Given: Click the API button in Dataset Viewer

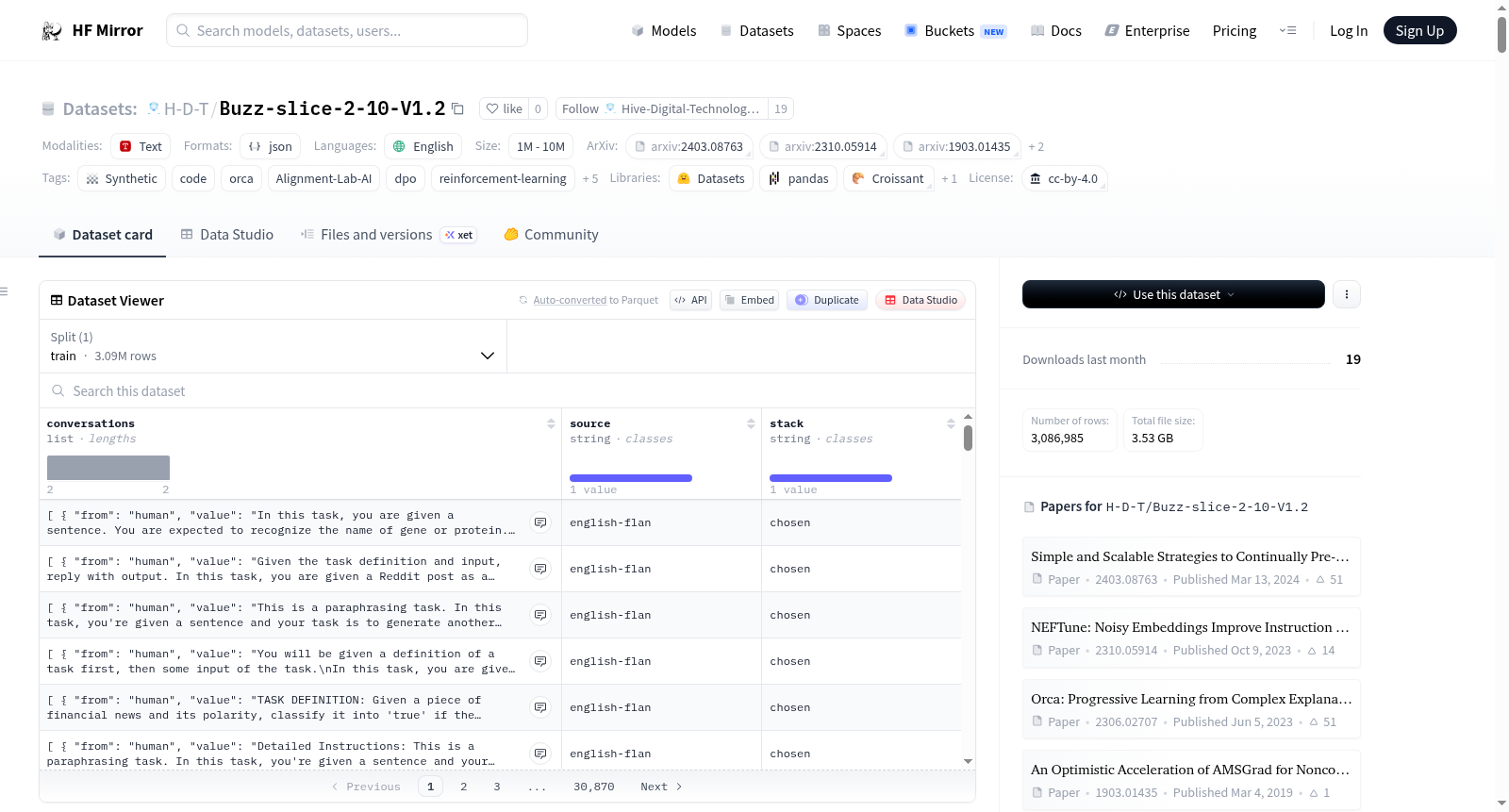Looking at the screenshot, I should tap(690, 300).
